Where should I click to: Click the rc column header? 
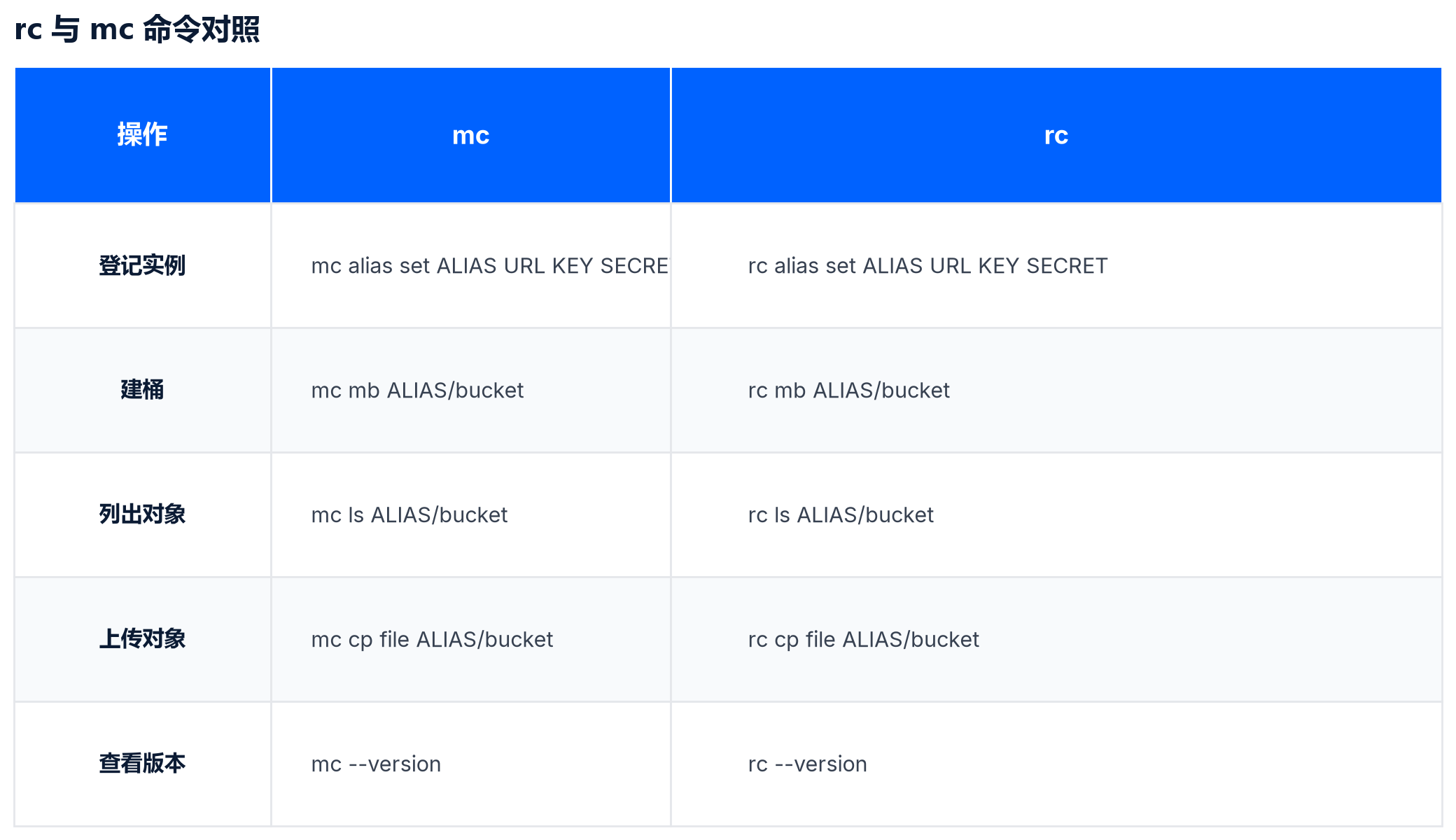pos(1056,135)
